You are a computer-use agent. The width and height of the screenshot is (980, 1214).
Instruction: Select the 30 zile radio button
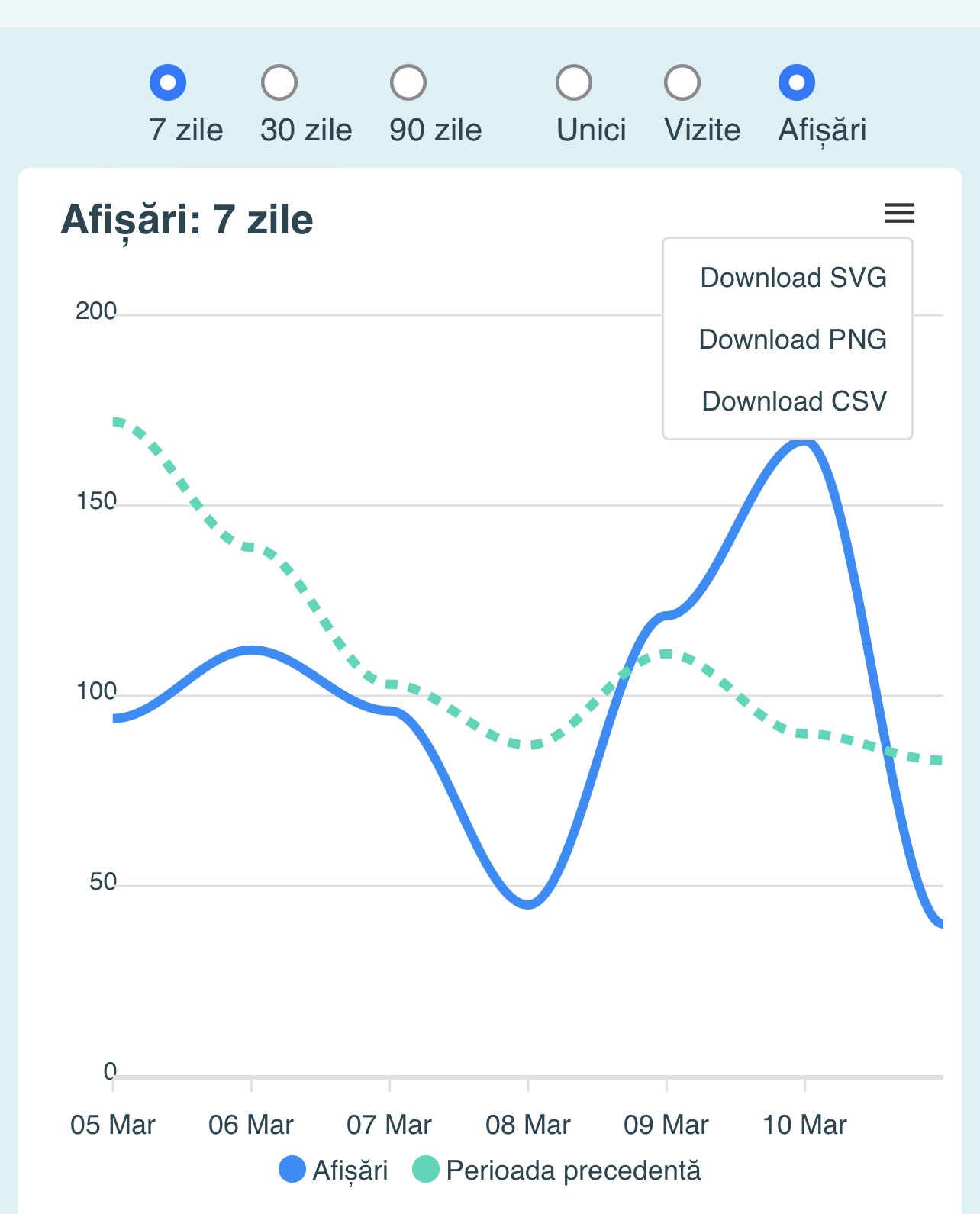coord(279,82)
